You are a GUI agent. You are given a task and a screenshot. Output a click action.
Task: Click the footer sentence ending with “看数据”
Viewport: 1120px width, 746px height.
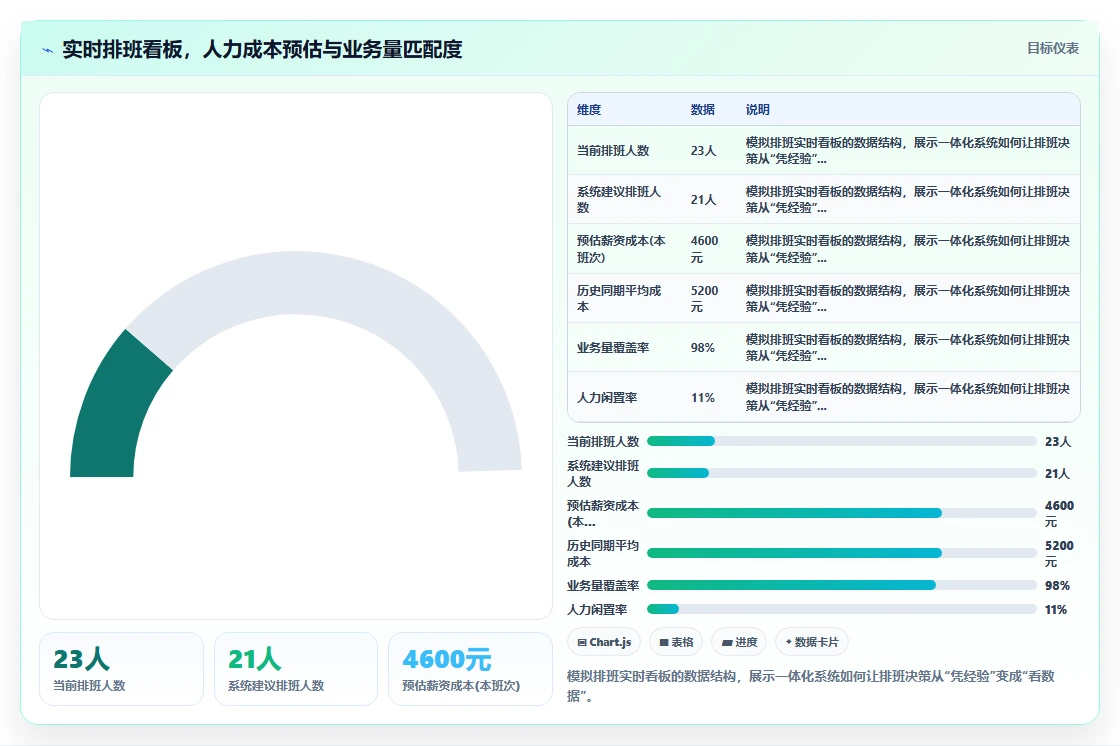pos(811,686)
